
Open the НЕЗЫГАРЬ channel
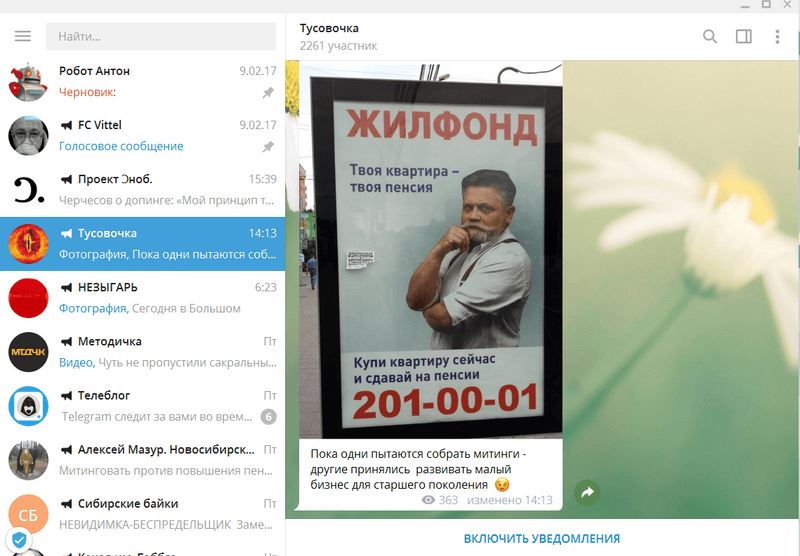tap(142, 298)
